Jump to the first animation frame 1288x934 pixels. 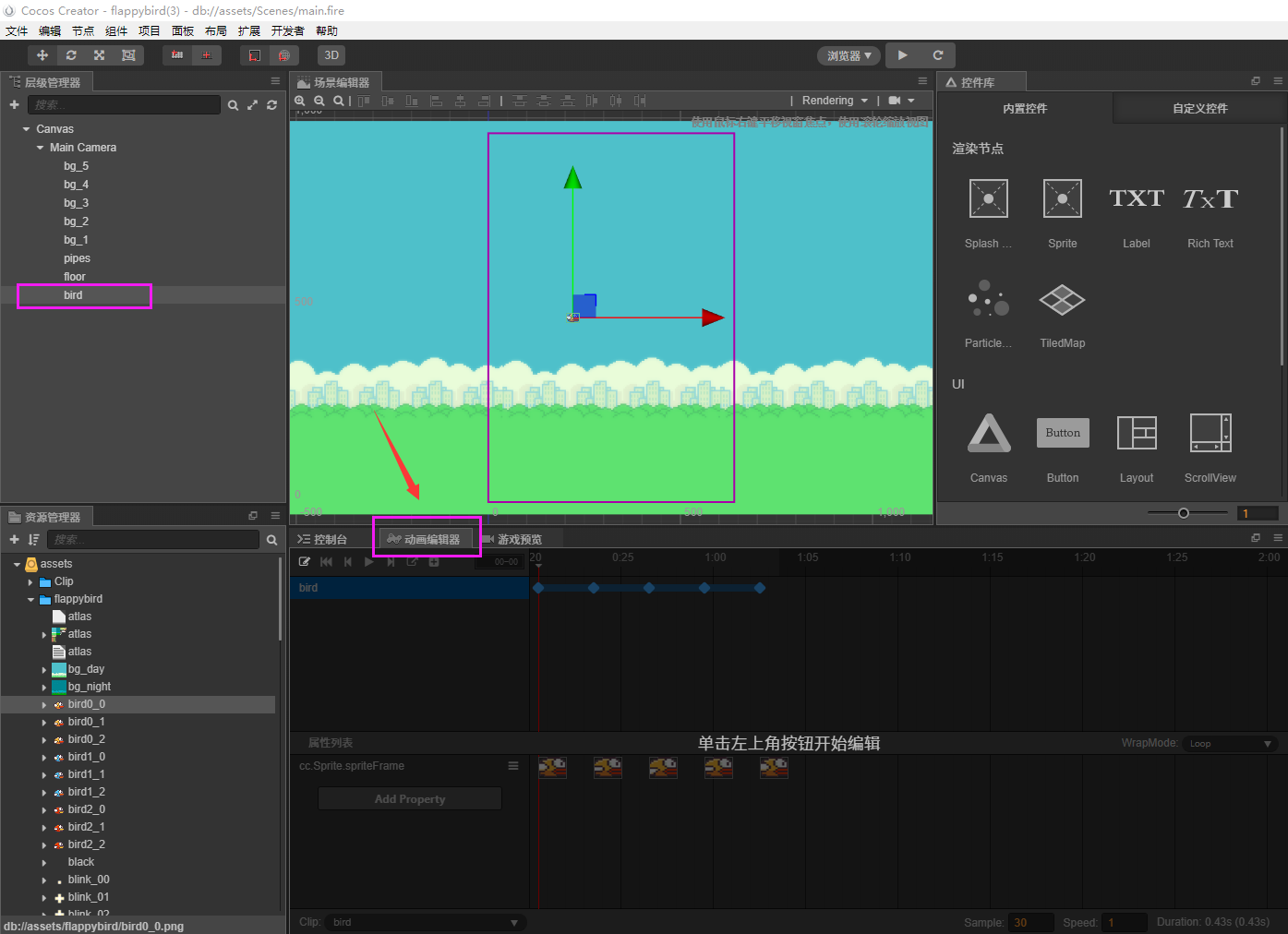pyautogui.click(x=326, y=562)
